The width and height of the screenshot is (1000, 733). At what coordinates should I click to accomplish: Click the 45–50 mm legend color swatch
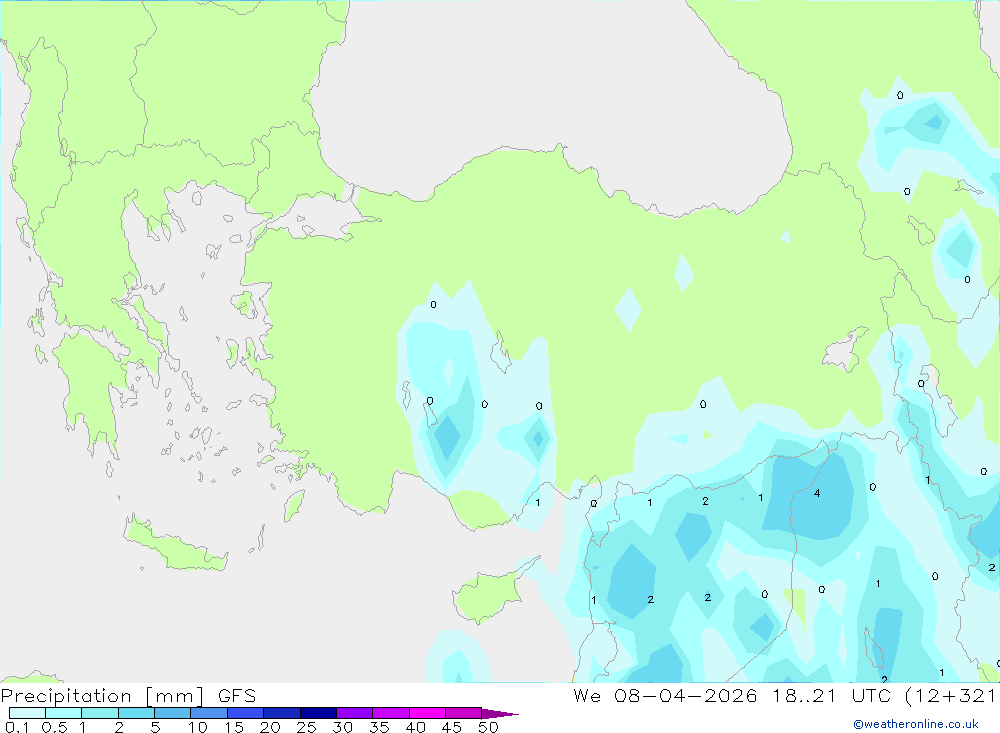(464, 713)
